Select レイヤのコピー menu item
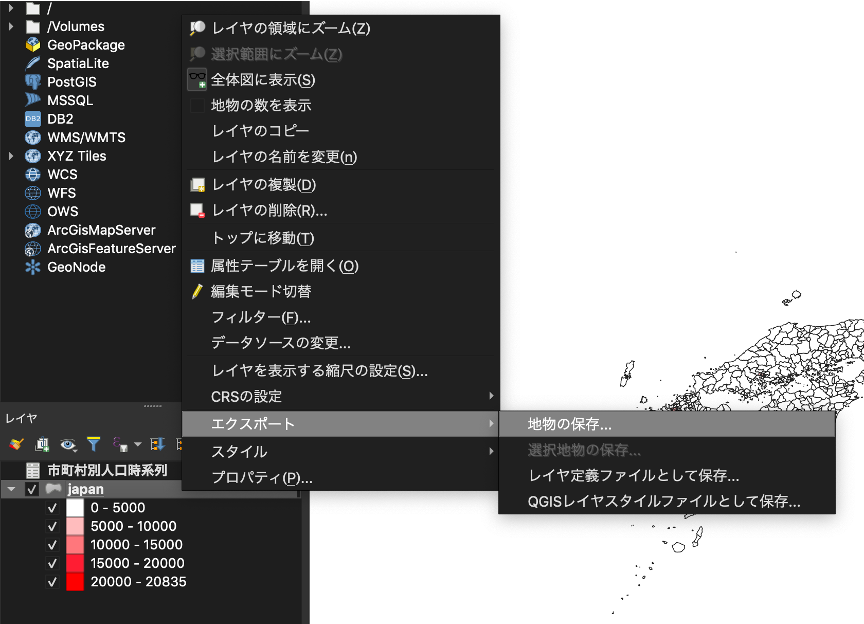The height and width of the screenshot is (624, 864). [x=341, y=131]
